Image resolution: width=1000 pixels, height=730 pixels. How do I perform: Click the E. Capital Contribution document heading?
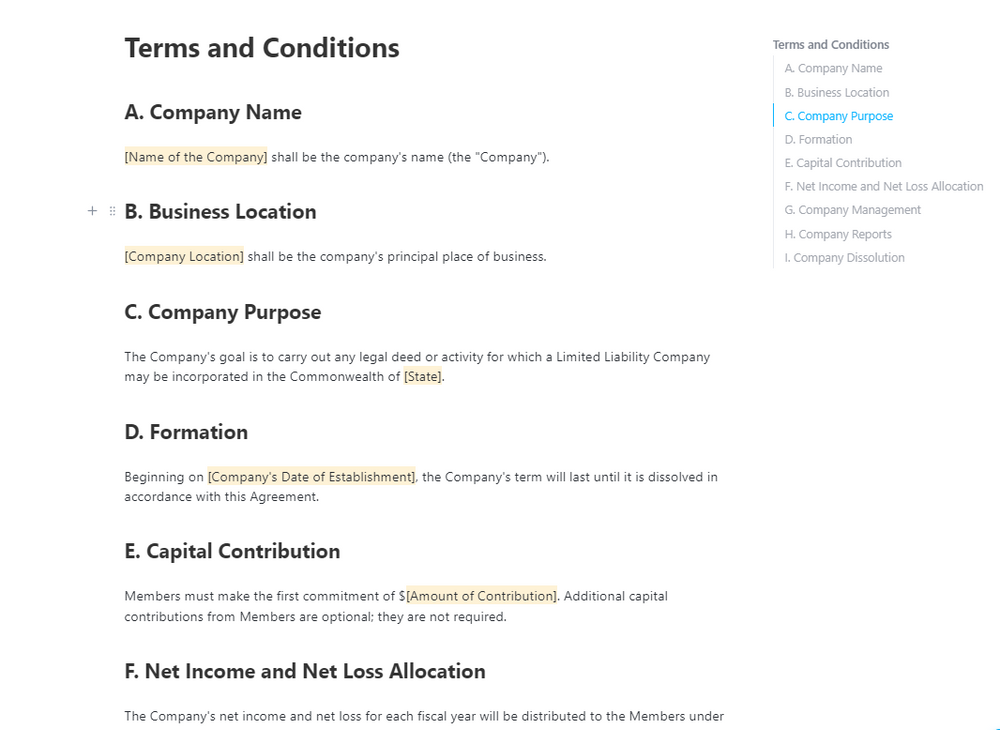(232, 551)
